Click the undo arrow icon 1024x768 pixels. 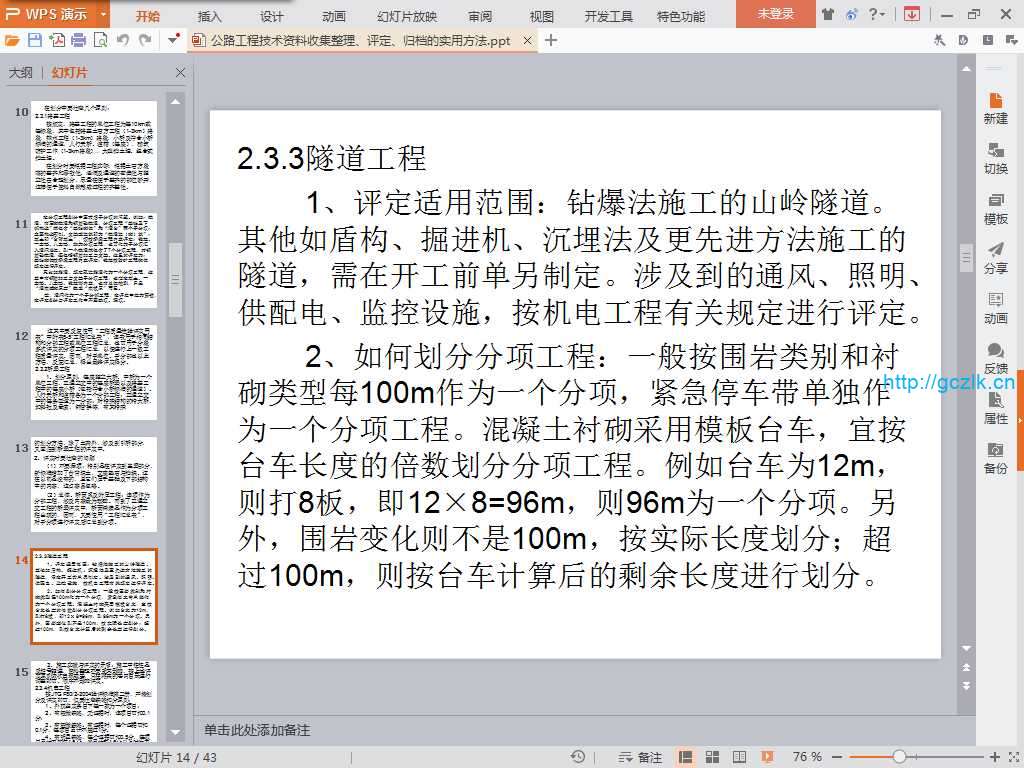123,40
